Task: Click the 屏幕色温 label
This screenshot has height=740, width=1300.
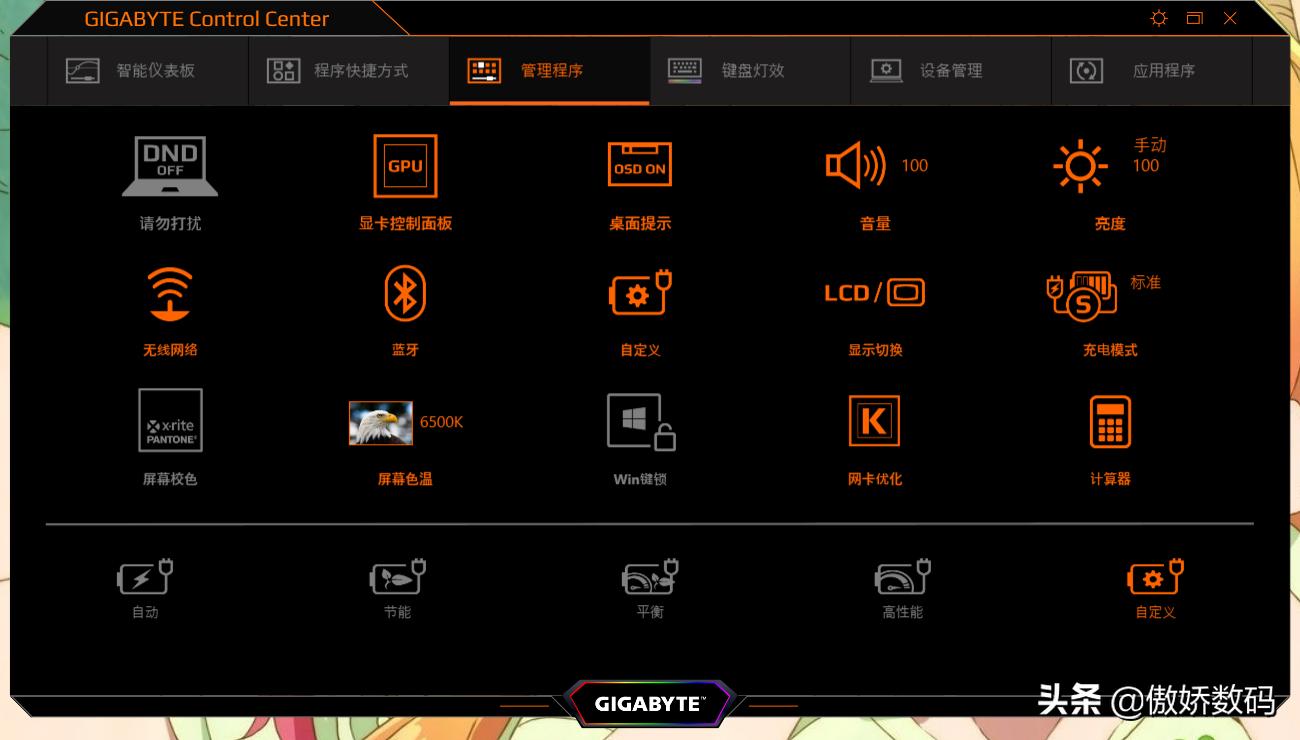Action: coord(405,479)
